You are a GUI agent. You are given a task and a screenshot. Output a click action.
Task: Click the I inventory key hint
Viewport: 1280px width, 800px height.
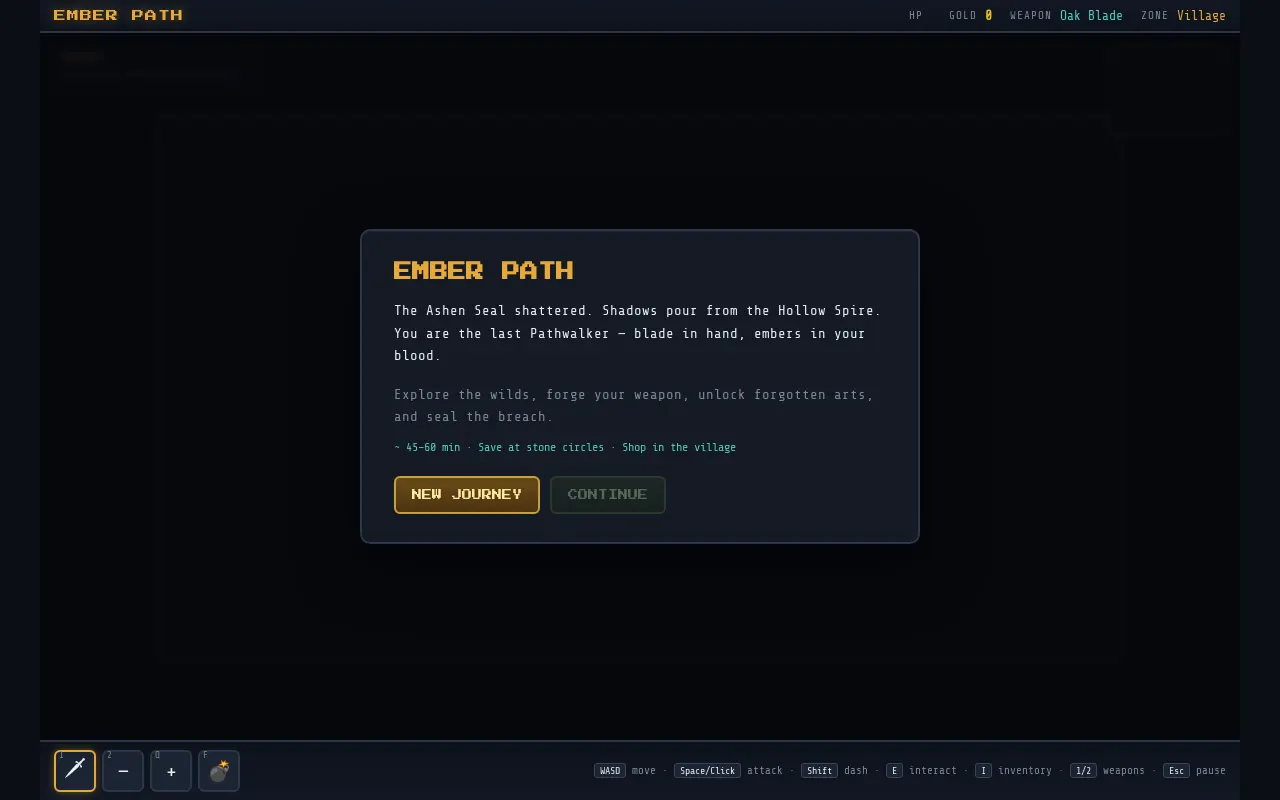[983, 771]
